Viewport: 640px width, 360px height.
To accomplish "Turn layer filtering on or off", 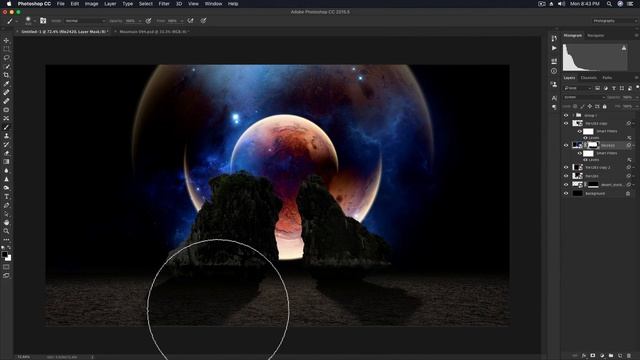I will (637, 87).
